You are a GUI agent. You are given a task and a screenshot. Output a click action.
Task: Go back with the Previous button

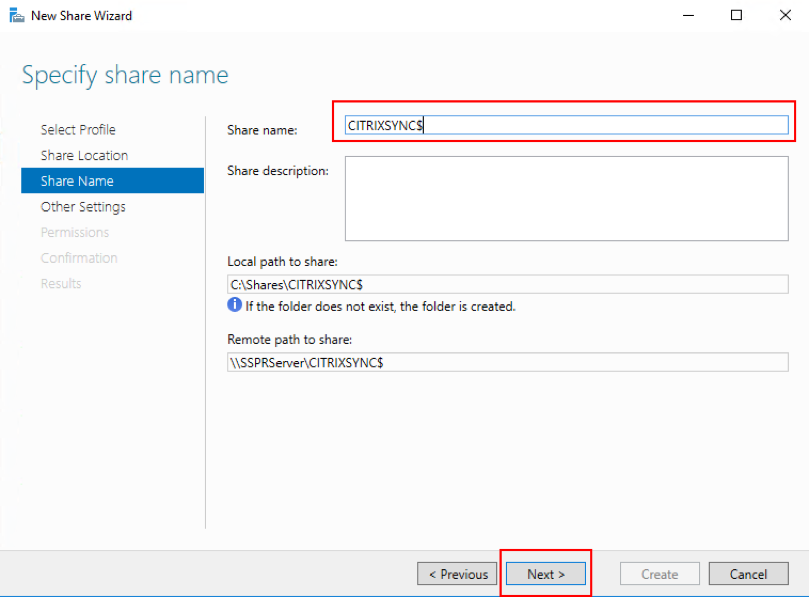click(458, 574)
